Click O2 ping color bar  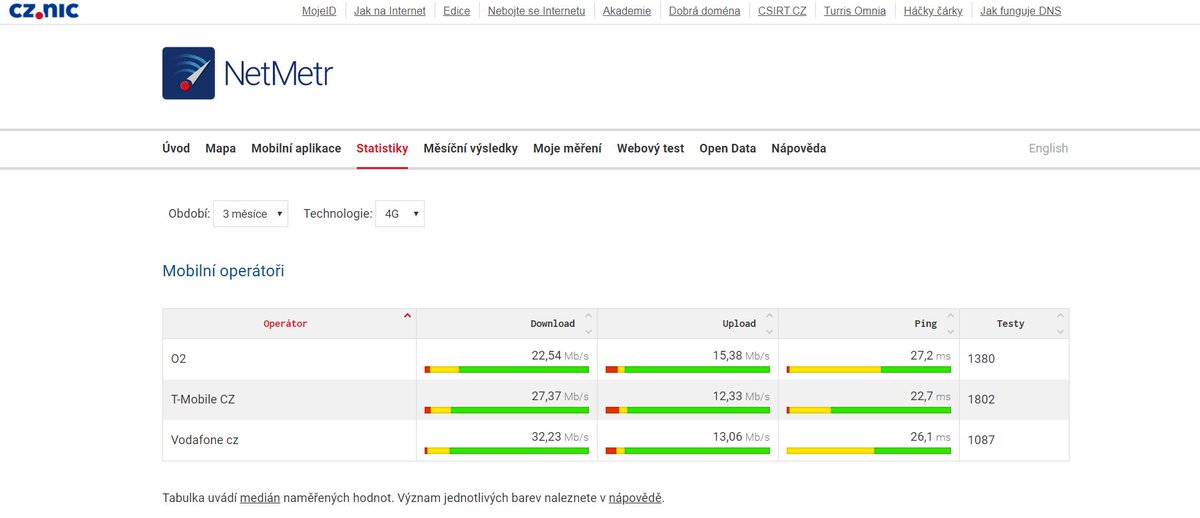tap(869, 369)
